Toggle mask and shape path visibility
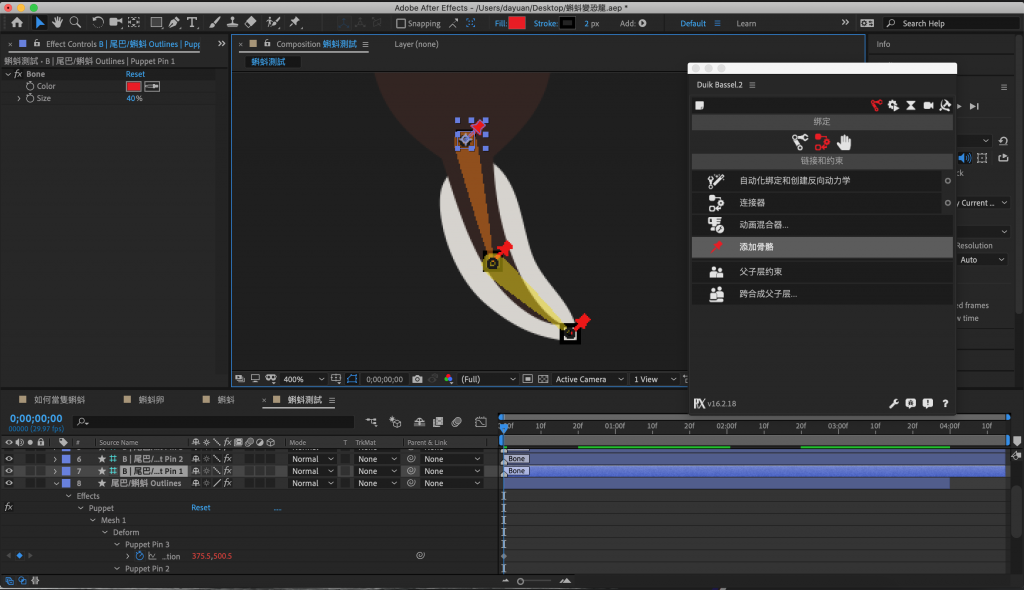 pyautogui.click(x=352, y=379)
